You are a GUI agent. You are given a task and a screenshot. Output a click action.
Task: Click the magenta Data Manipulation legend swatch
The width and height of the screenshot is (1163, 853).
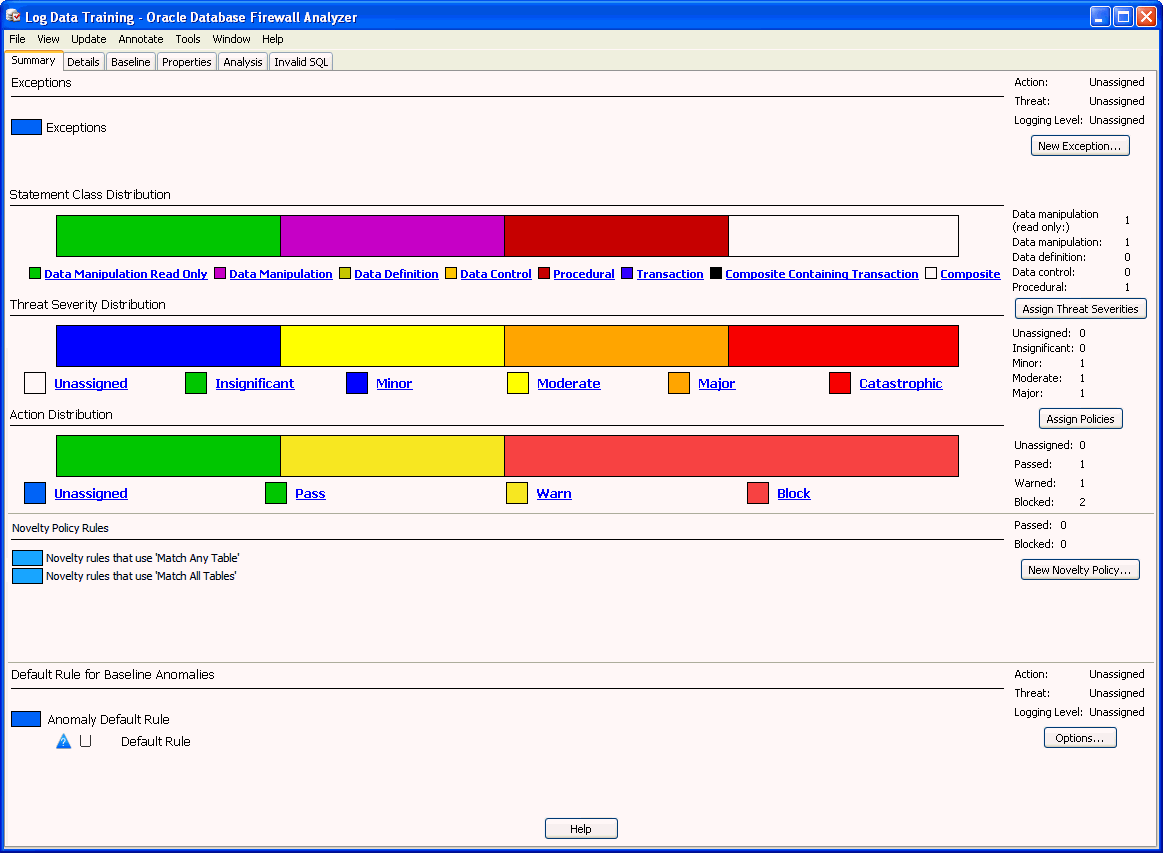tap(220, 274)
